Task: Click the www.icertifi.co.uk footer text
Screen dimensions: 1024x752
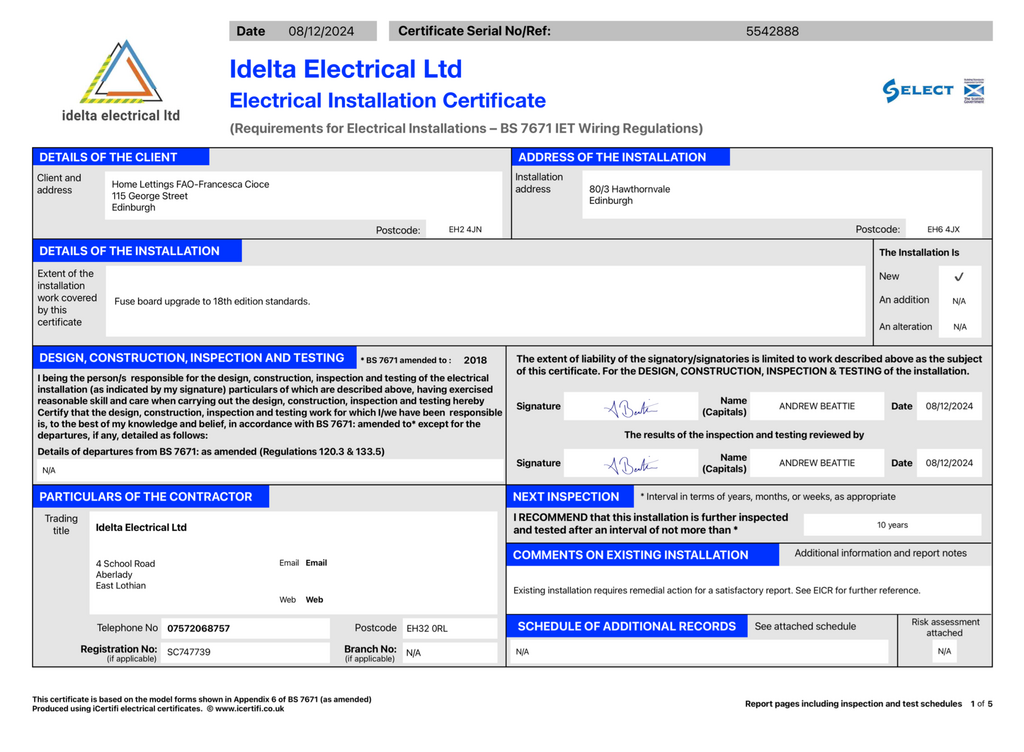Action: (249, 709)
